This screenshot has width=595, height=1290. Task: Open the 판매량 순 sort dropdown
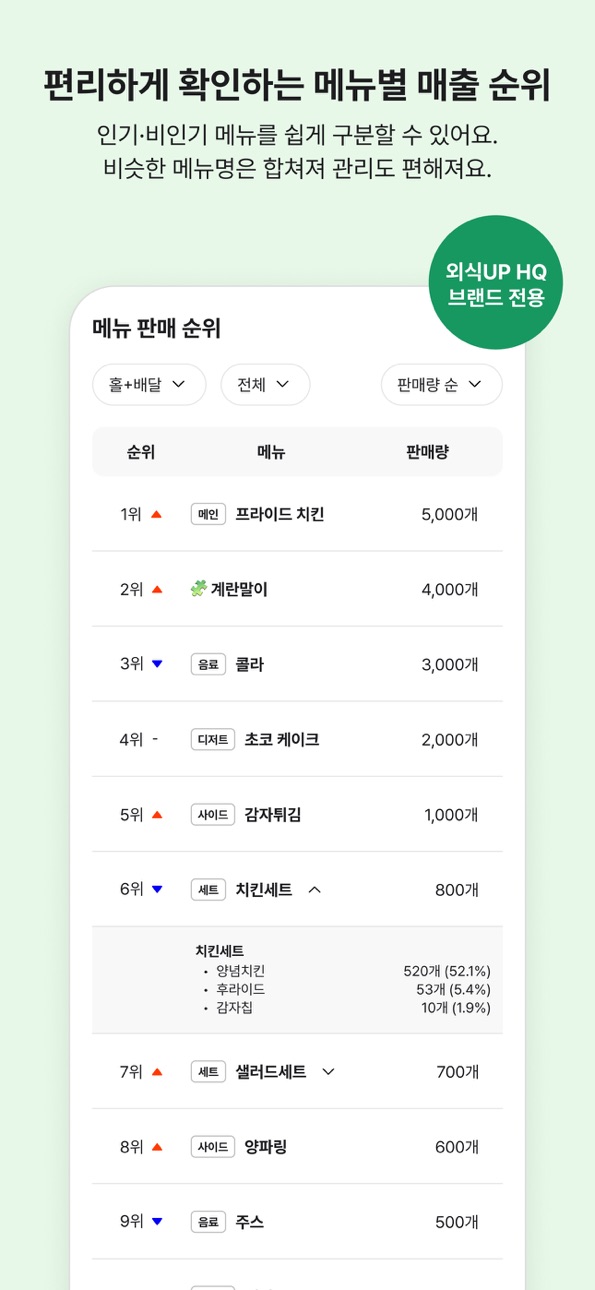(441, 384)
